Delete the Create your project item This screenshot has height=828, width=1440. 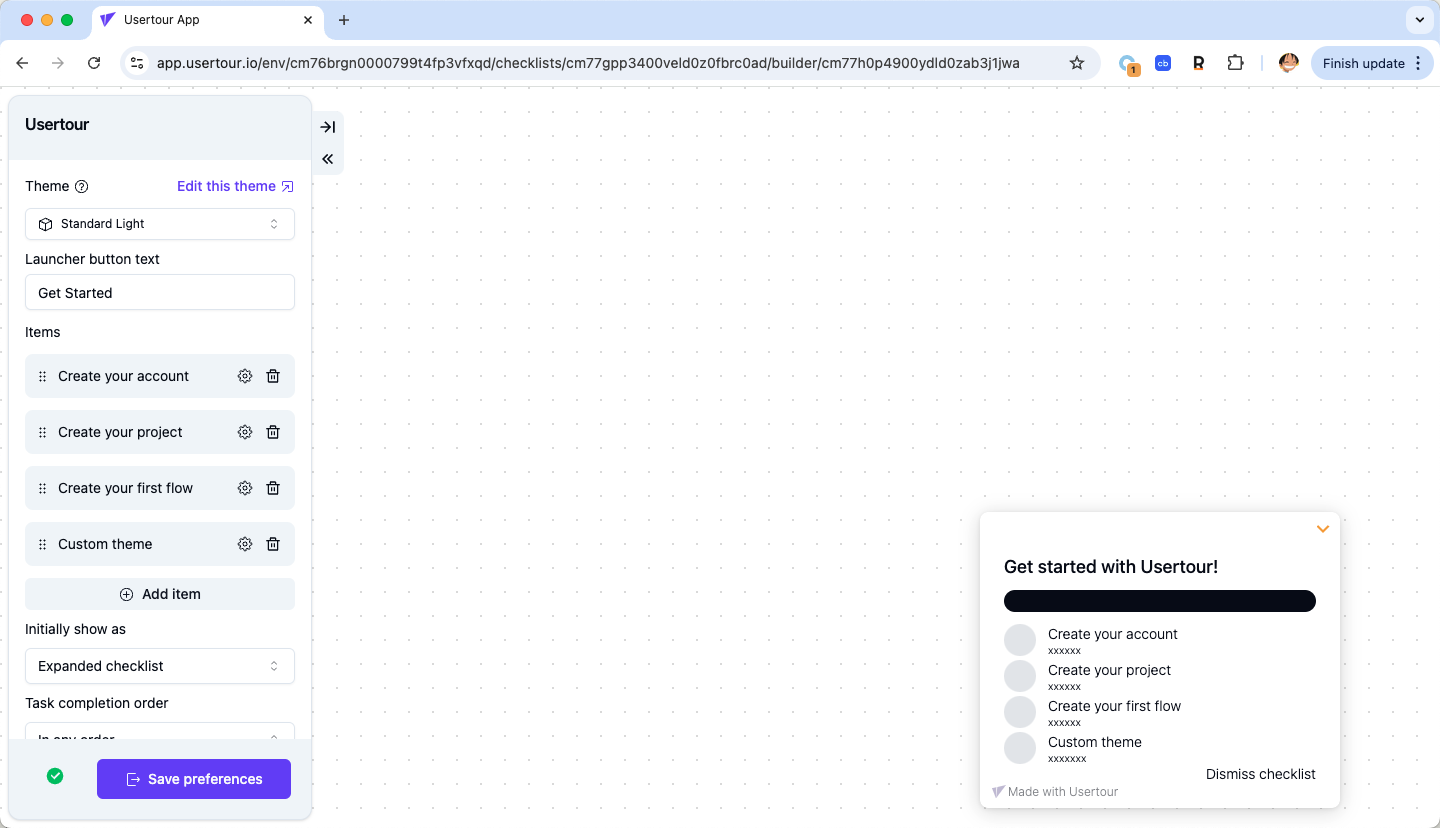(273, 432)
